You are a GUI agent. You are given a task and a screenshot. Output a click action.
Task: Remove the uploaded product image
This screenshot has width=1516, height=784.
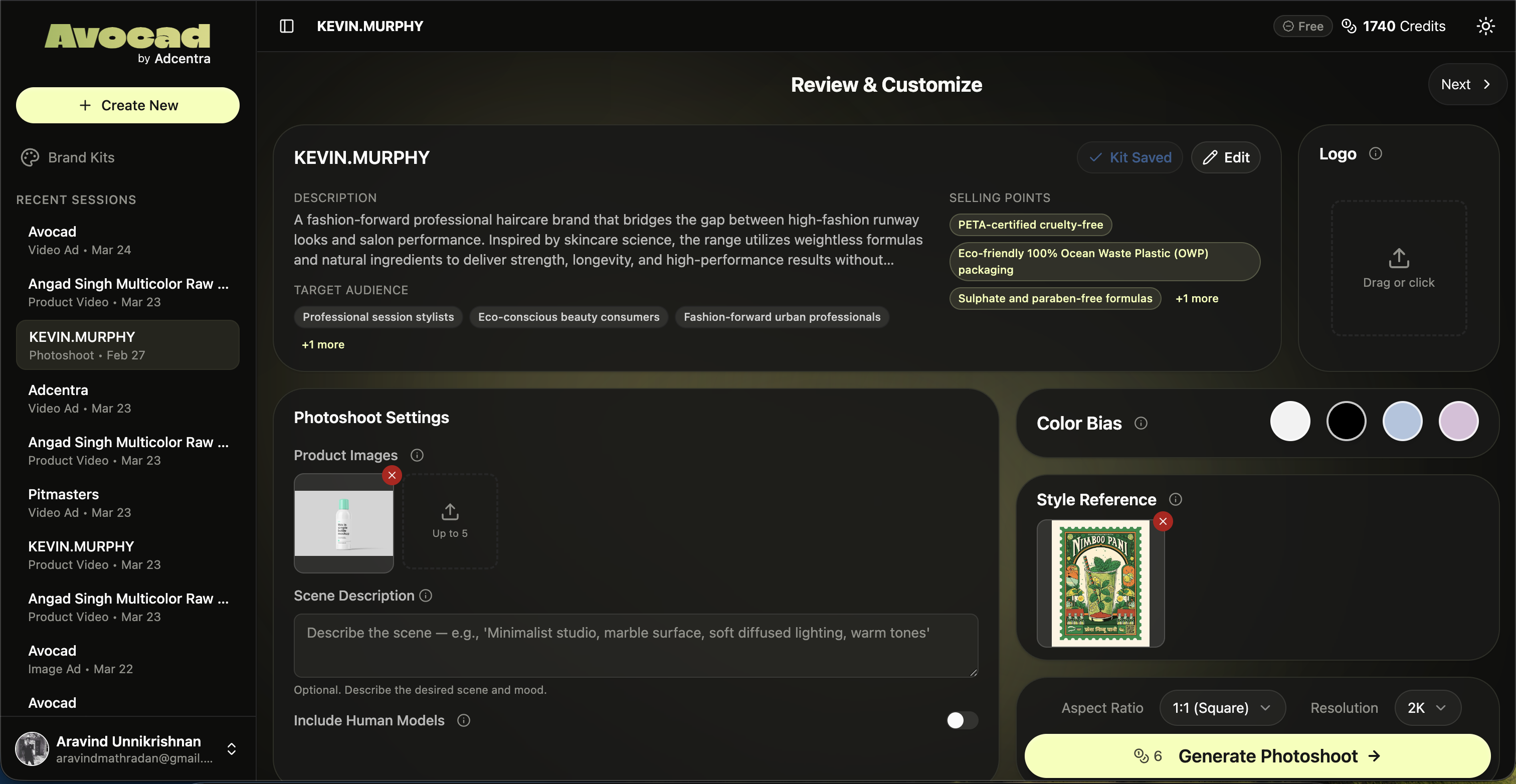pos(392,475)
